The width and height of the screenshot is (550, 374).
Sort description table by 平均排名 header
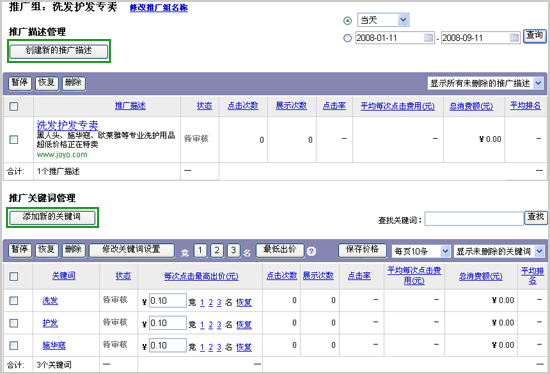tap(525, 106)
